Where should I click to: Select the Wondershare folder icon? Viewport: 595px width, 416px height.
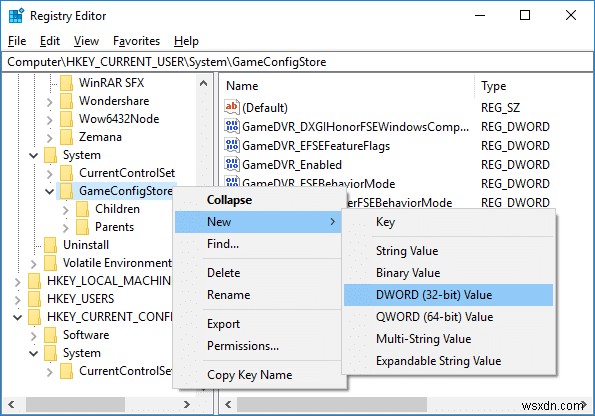pos(66,101)
